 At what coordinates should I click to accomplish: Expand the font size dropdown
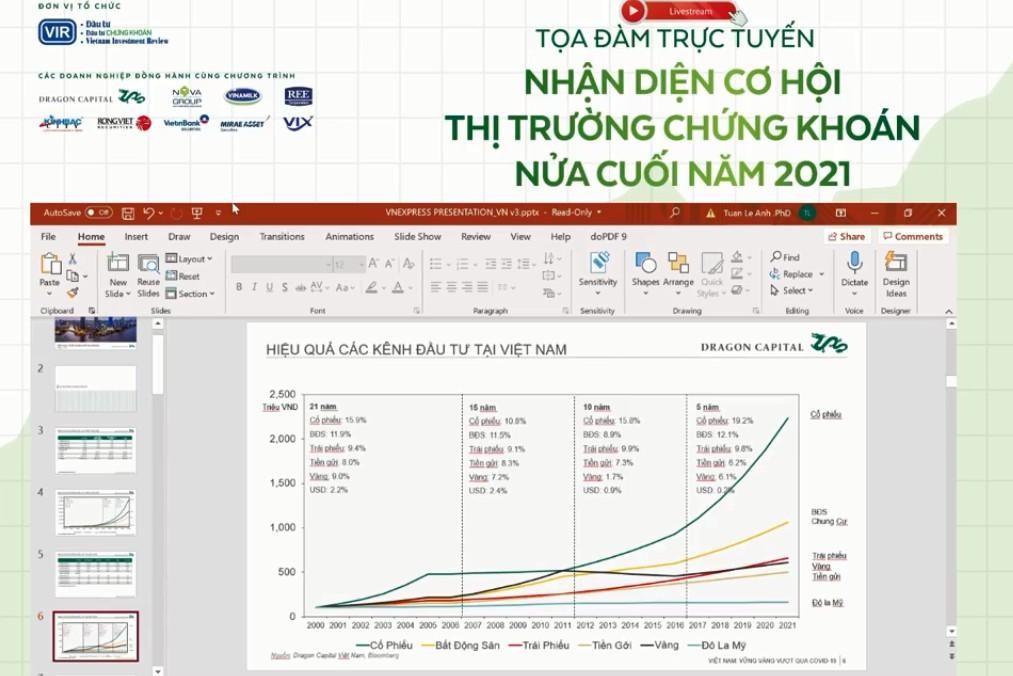(x=361, y=264)
